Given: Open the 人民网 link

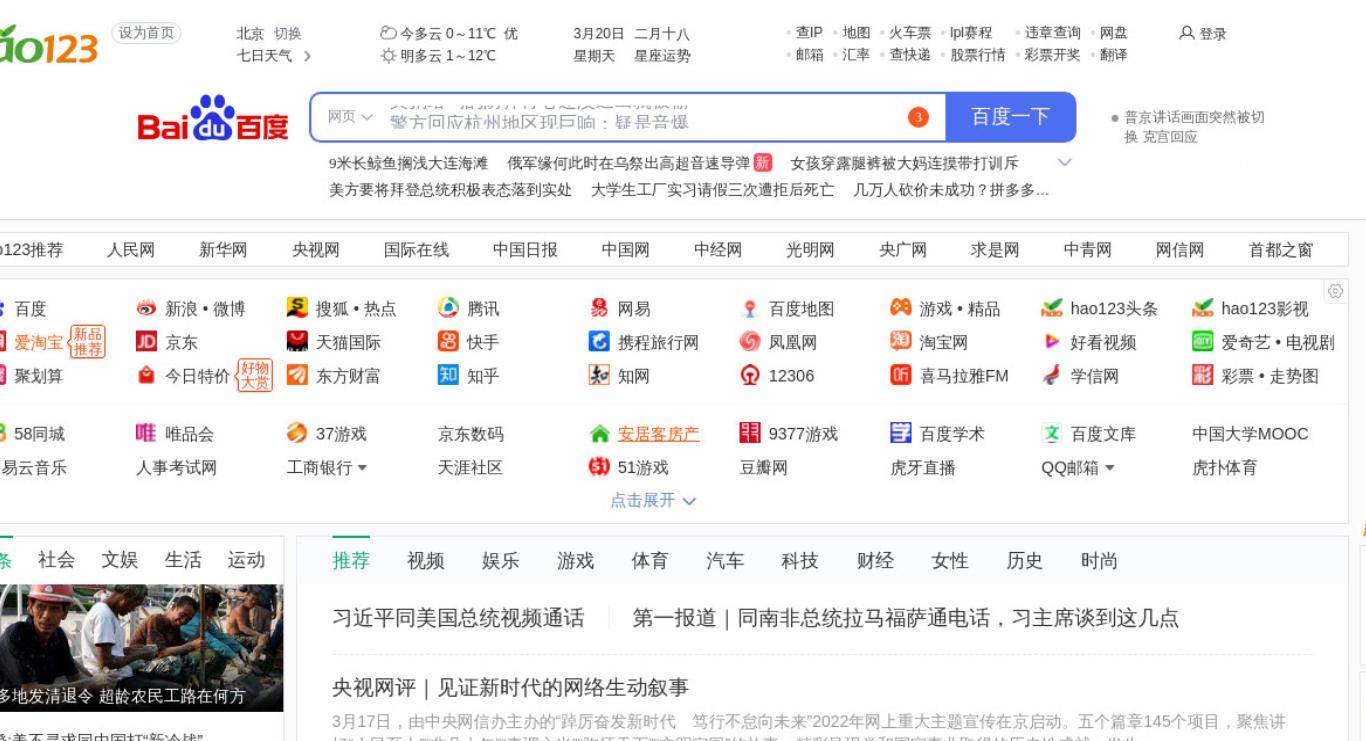Looking at the screenshot, I should pos(131,250).
